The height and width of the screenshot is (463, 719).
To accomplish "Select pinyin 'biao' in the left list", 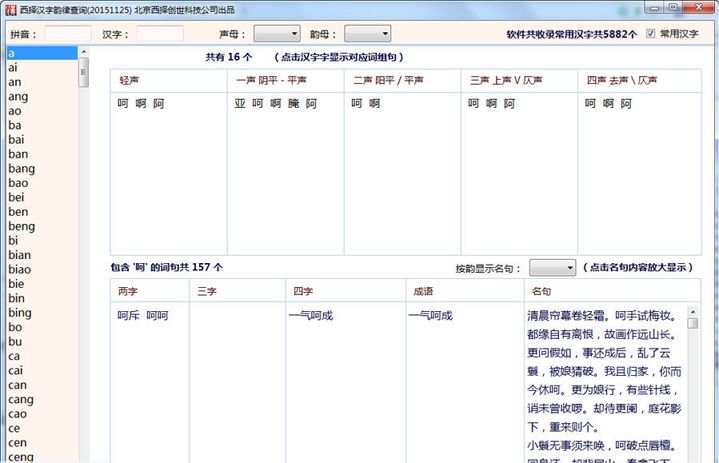I will 19,270.
